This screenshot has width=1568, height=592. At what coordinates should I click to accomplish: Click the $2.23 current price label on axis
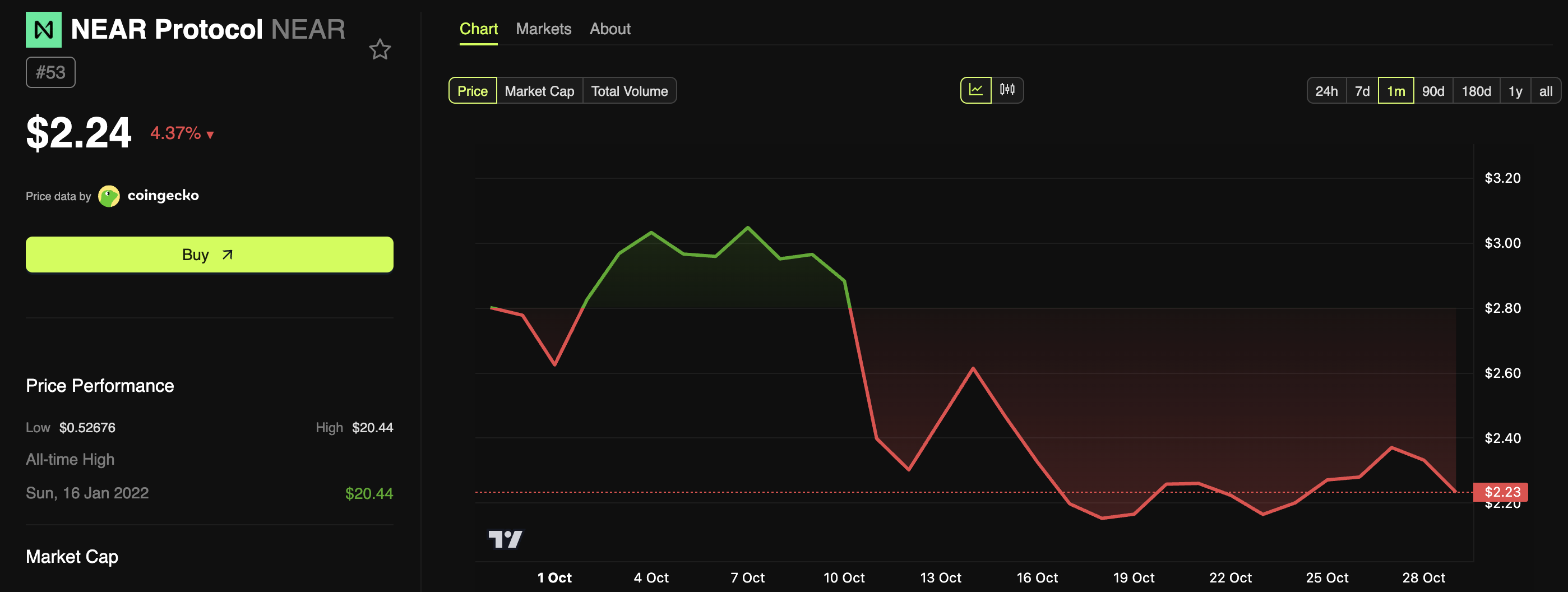point(1501,492)
